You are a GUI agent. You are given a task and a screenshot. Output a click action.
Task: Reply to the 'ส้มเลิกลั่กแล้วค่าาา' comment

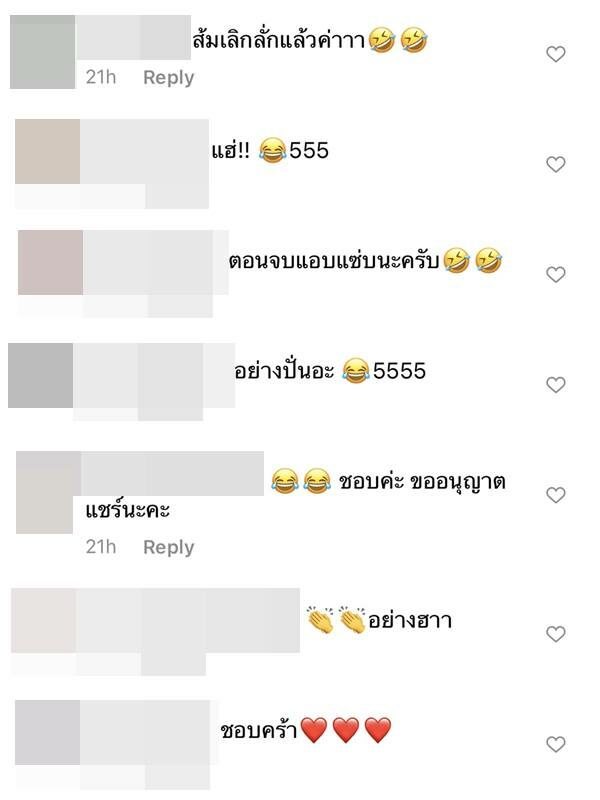pyautogui.click(x=168, y=78)
